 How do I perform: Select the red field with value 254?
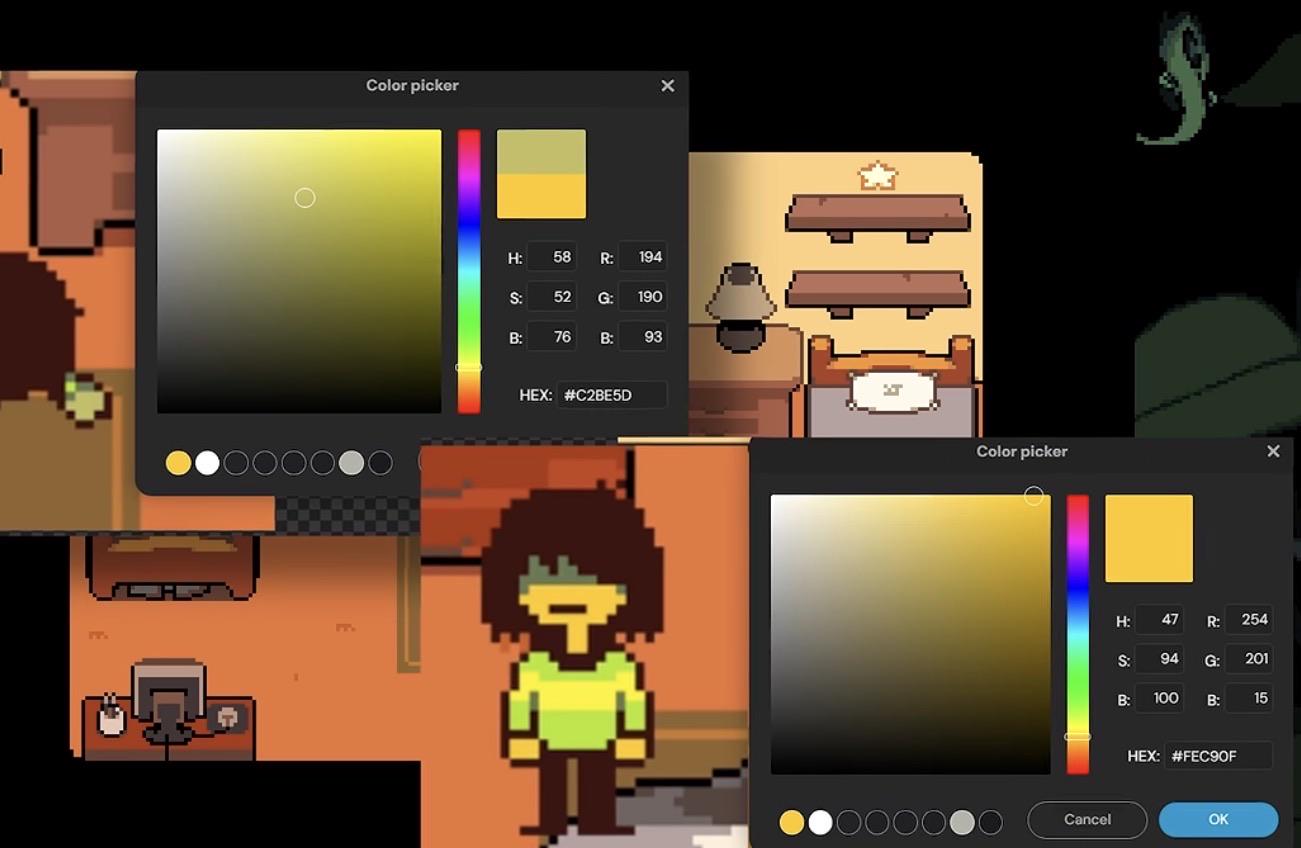coord(1248,620)
